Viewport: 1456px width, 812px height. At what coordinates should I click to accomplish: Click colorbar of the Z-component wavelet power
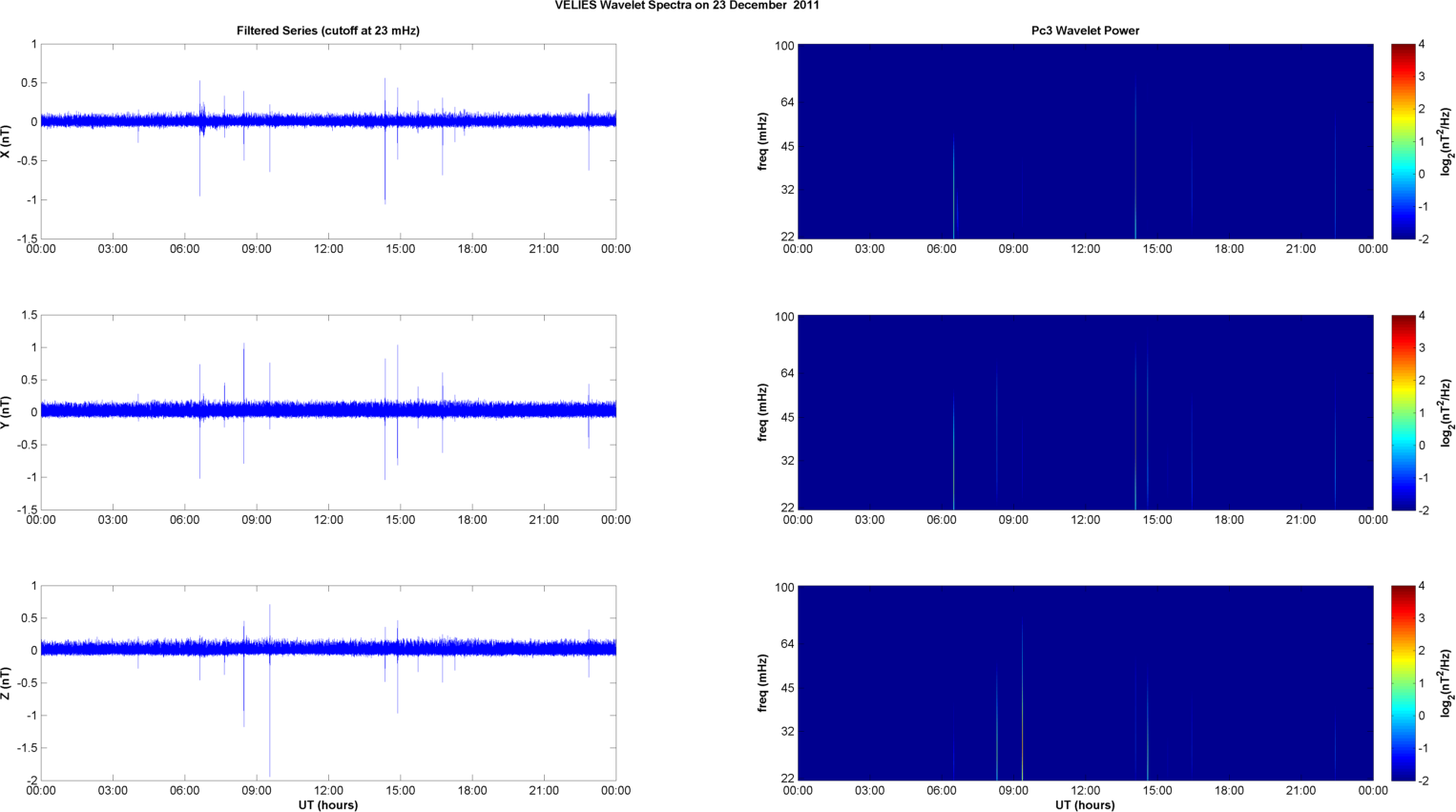(x=1403, y=683)
